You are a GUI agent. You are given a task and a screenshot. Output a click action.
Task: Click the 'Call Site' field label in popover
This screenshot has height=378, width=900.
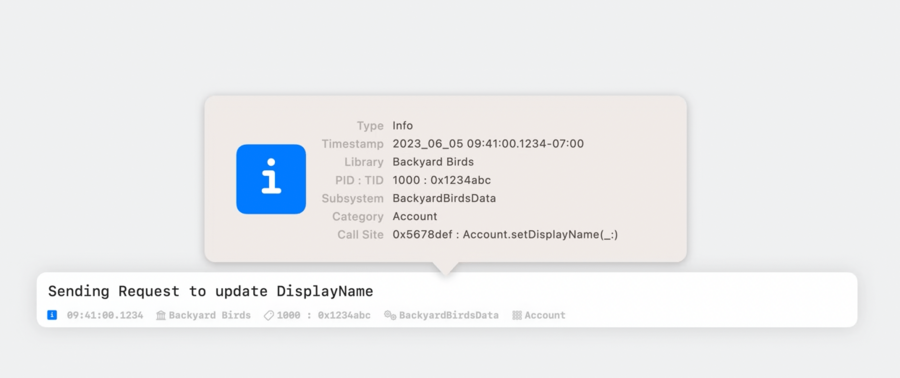pyautogui.click(x=360, y=235)
